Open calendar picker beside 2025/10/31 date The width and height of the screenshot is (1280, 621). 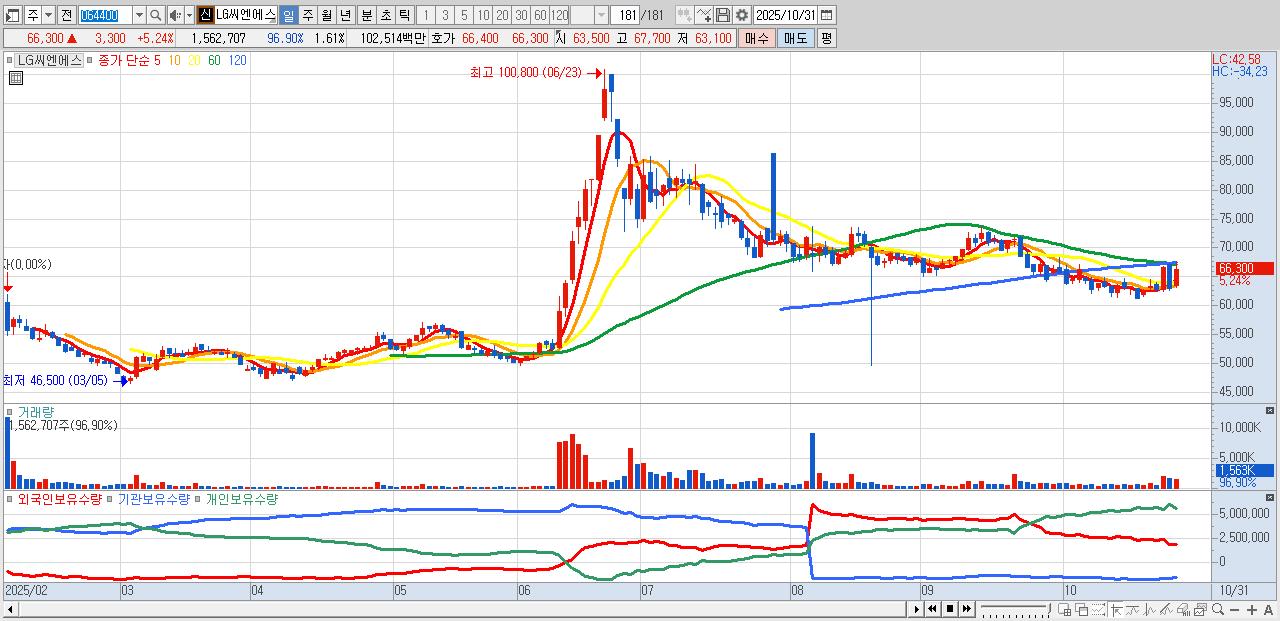click(826, 15)
